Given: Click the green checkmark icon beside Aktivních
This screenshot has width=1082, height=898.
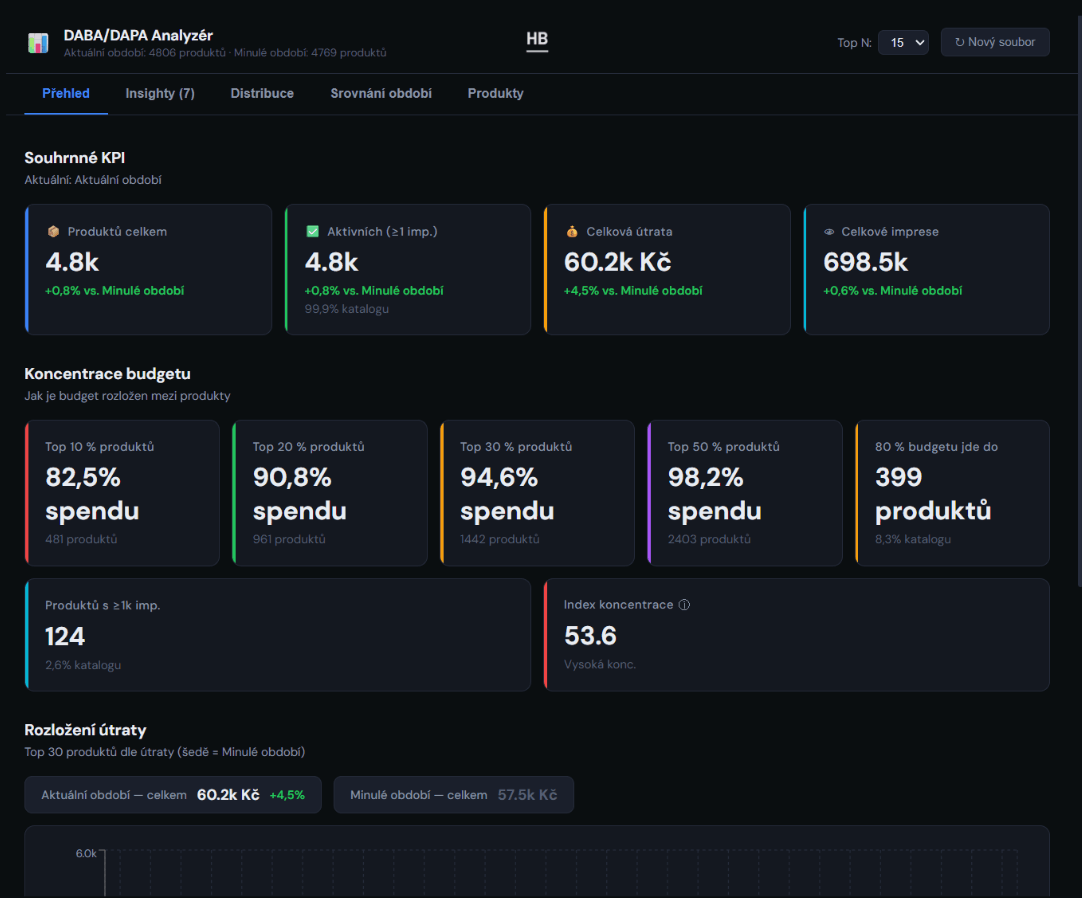Looking at the screenshot, I should click(312, 232).
